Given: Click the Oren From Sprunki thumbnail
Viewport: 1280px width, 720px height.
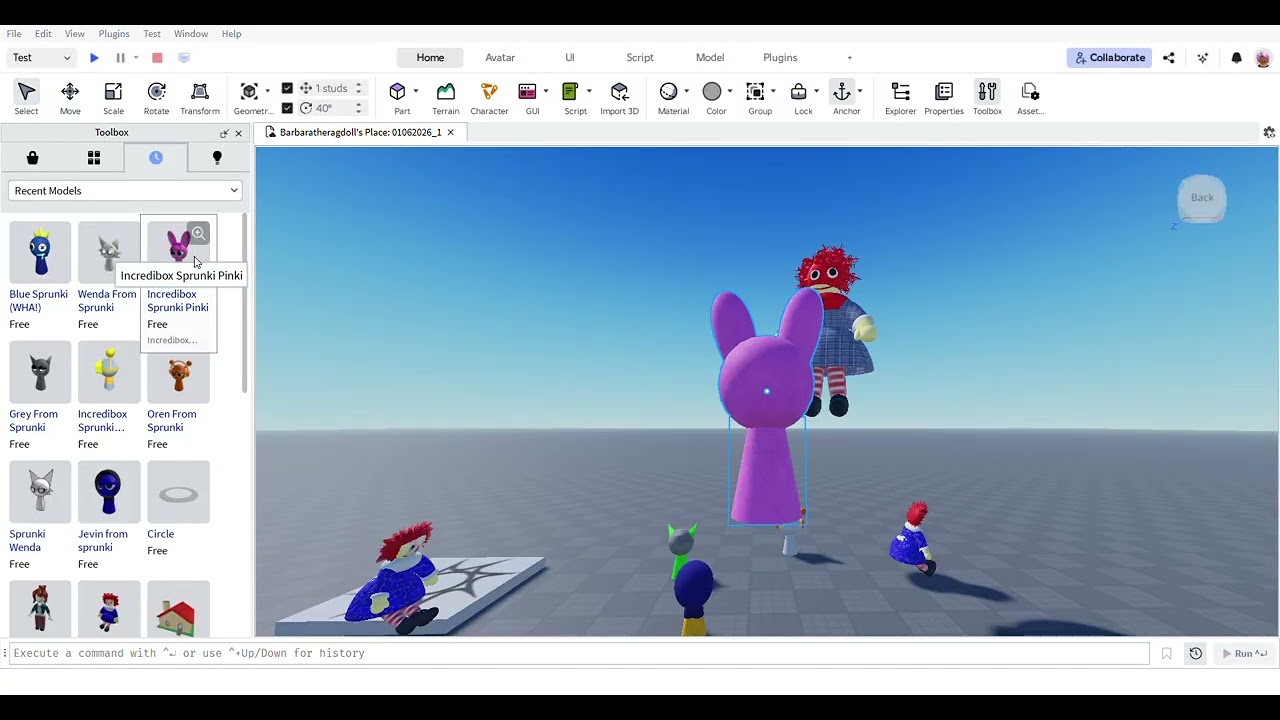Looking at the screenshot, I should coord(178,372).
